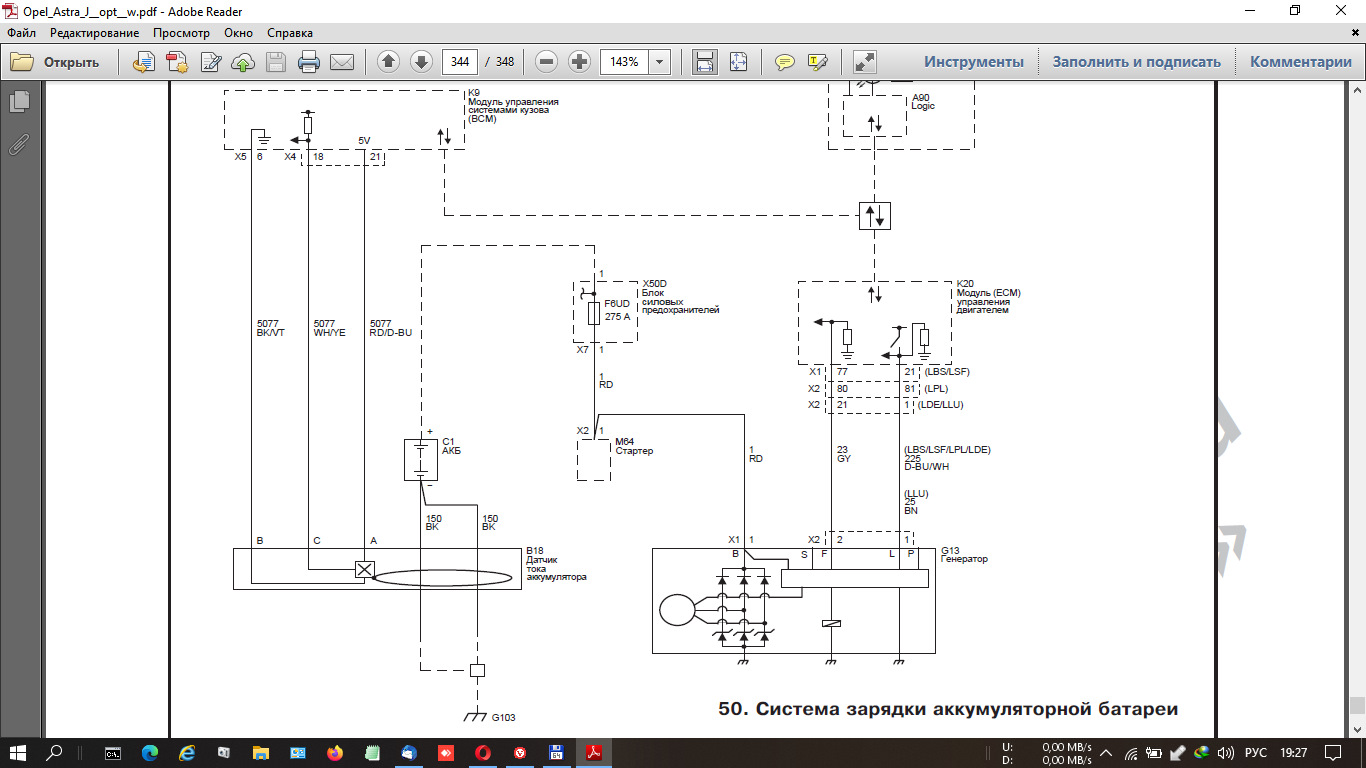The image size is (1366, 768).
Task: Open the Инструменты pane
Action: point(974,62)
